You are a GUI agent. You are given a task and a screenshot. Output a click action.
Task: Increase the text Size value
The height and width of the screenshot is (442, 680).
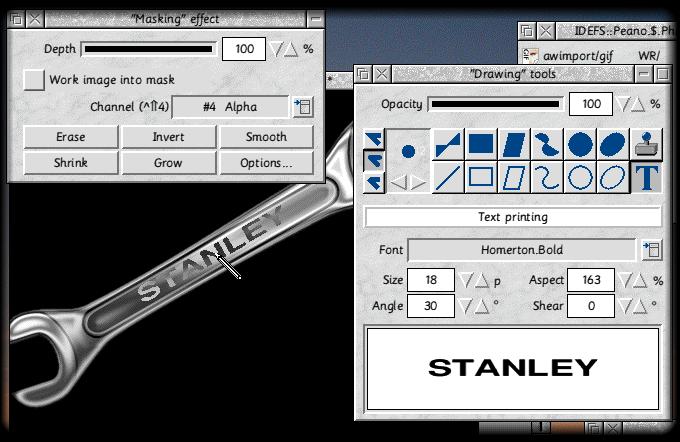click(481, 280)
